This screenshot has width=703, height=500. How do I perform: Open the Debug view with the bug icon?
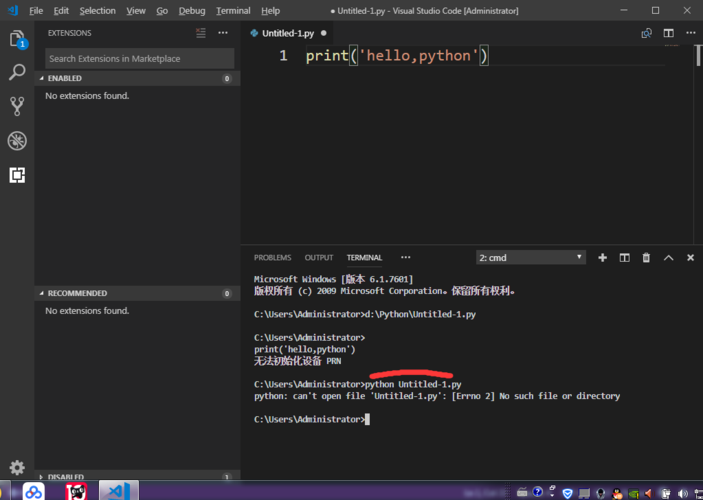click(x=17, y=141)
